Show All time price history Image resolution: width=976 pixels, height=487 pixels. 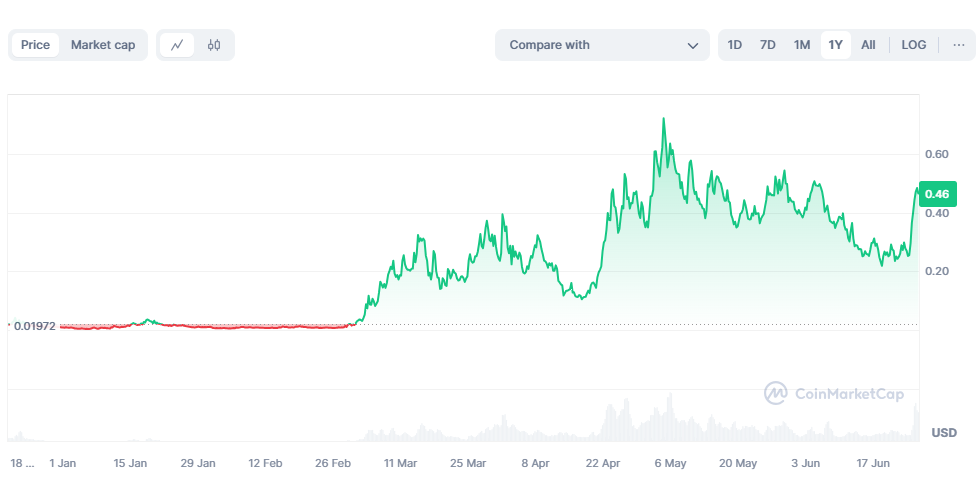point(868,45)
